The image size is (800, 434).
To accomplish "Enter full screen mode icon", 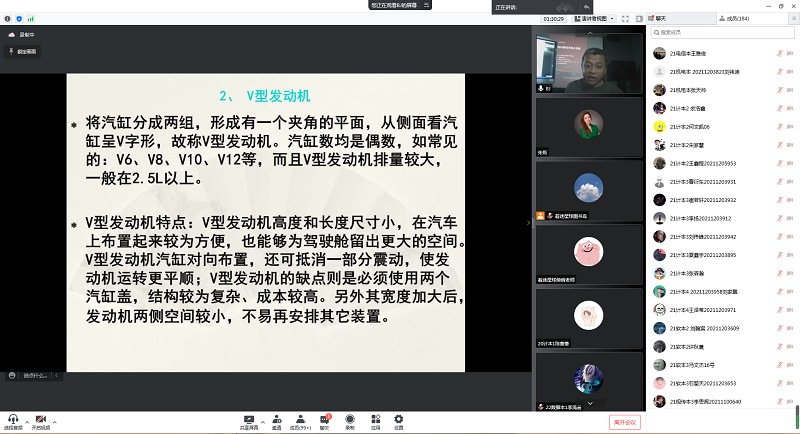I will coord(626,18).
